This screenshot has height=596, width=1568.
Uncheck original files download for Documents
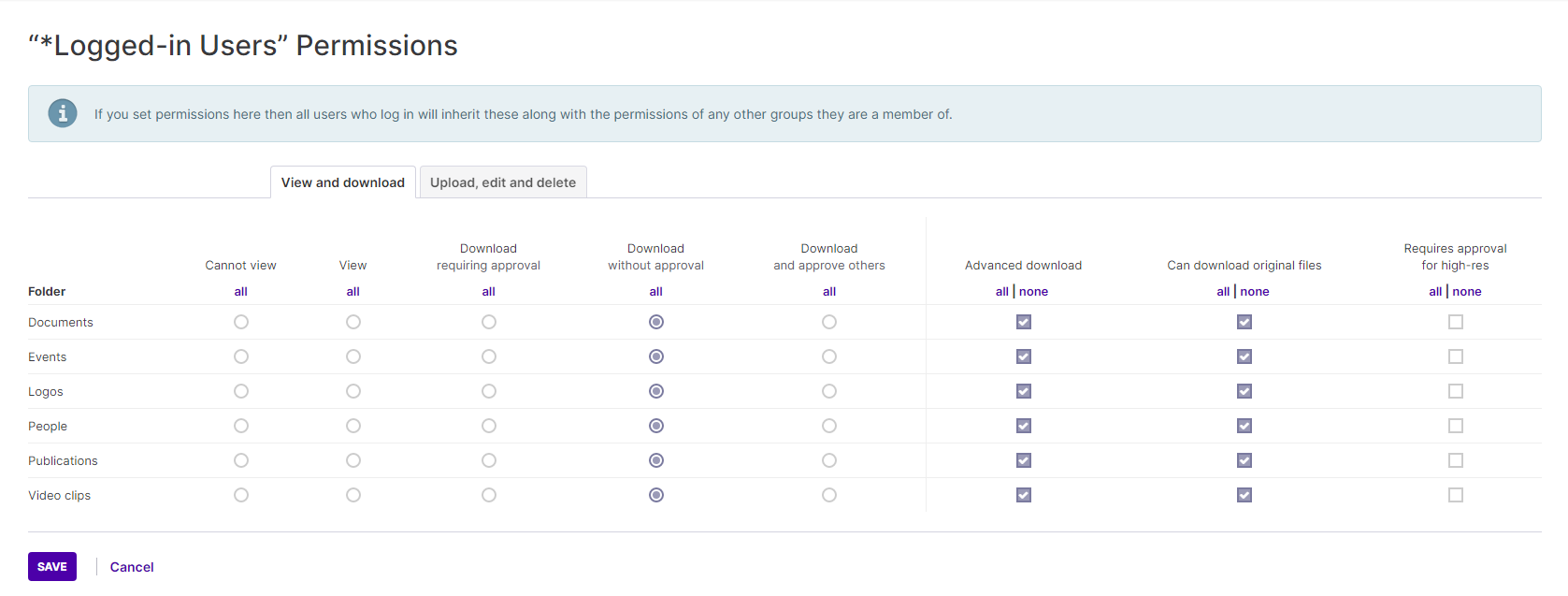(1244, 322)
